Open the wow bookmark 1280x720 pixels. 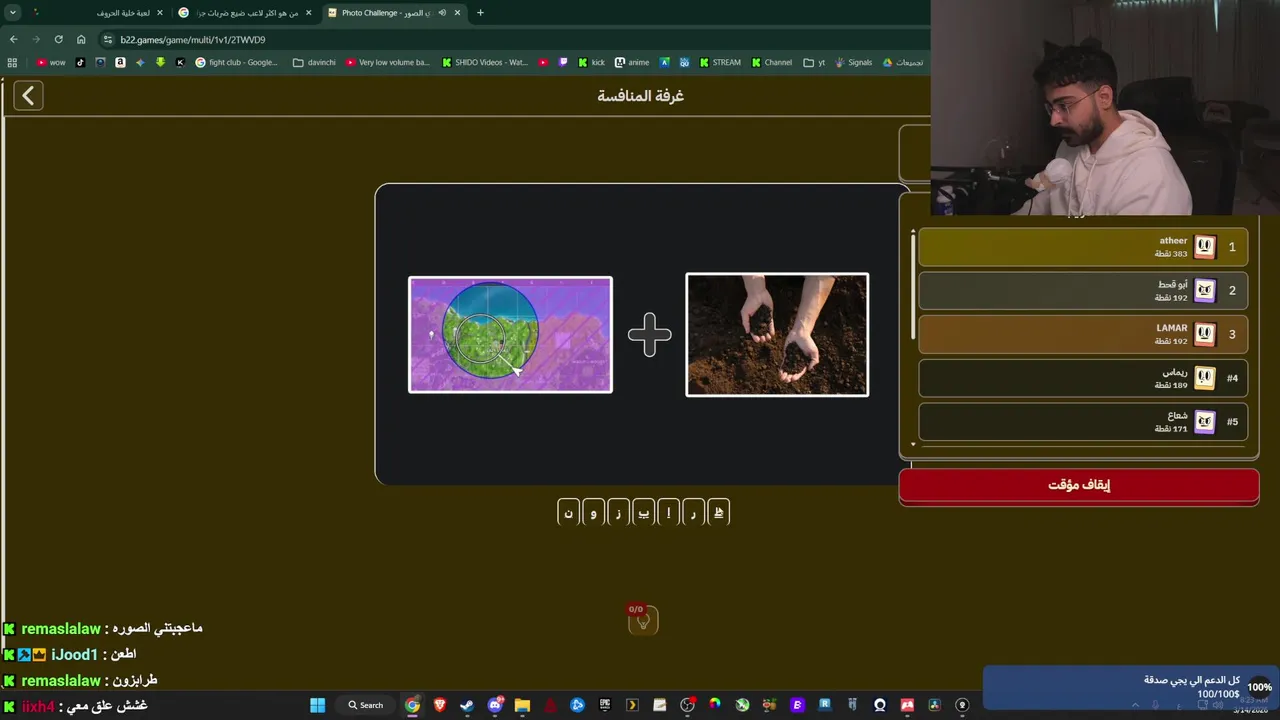[x=51, y=62]
